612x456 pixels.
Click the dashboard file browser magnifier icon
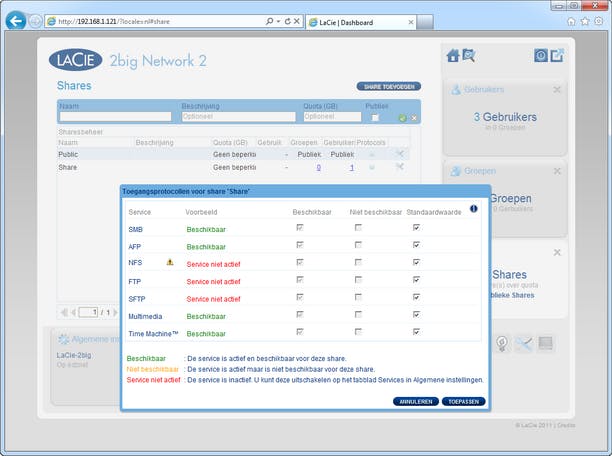tap(469, 56)
